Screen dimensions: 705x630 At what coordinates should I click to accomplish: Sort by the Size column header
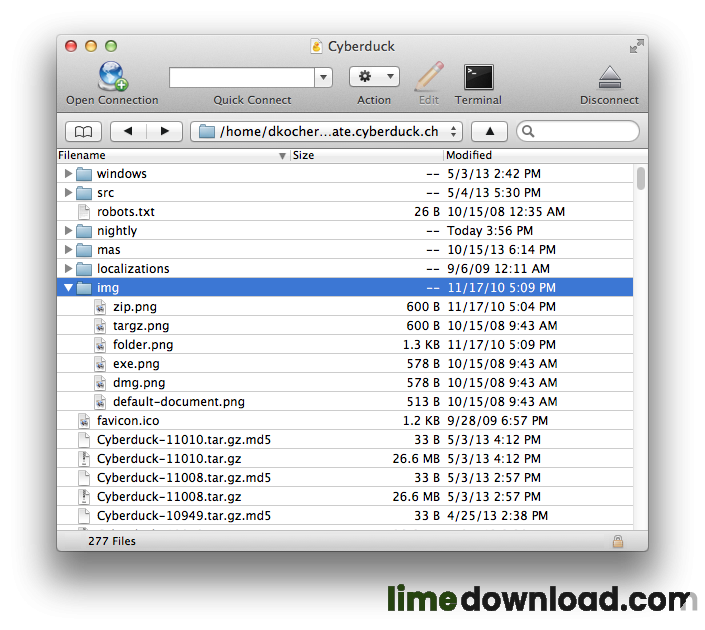[x=365, y=156]
